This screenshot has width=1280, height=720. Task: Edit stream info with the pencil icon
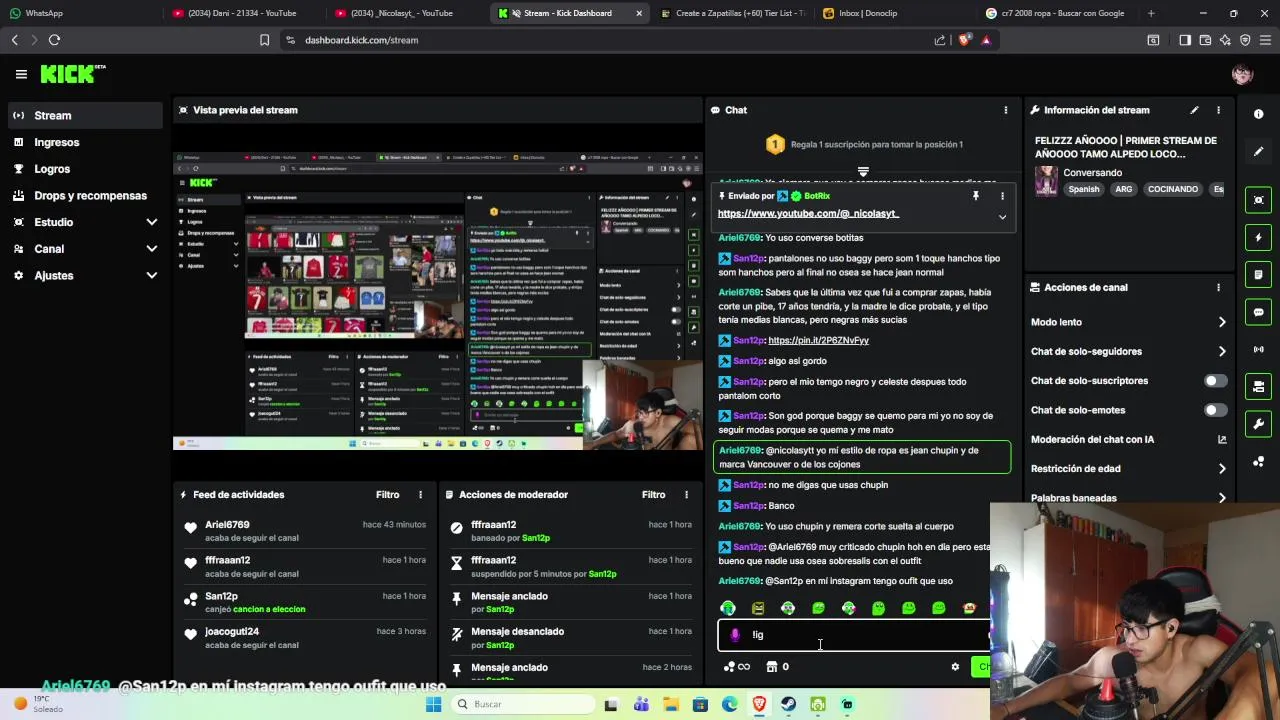coord(1194,110)
